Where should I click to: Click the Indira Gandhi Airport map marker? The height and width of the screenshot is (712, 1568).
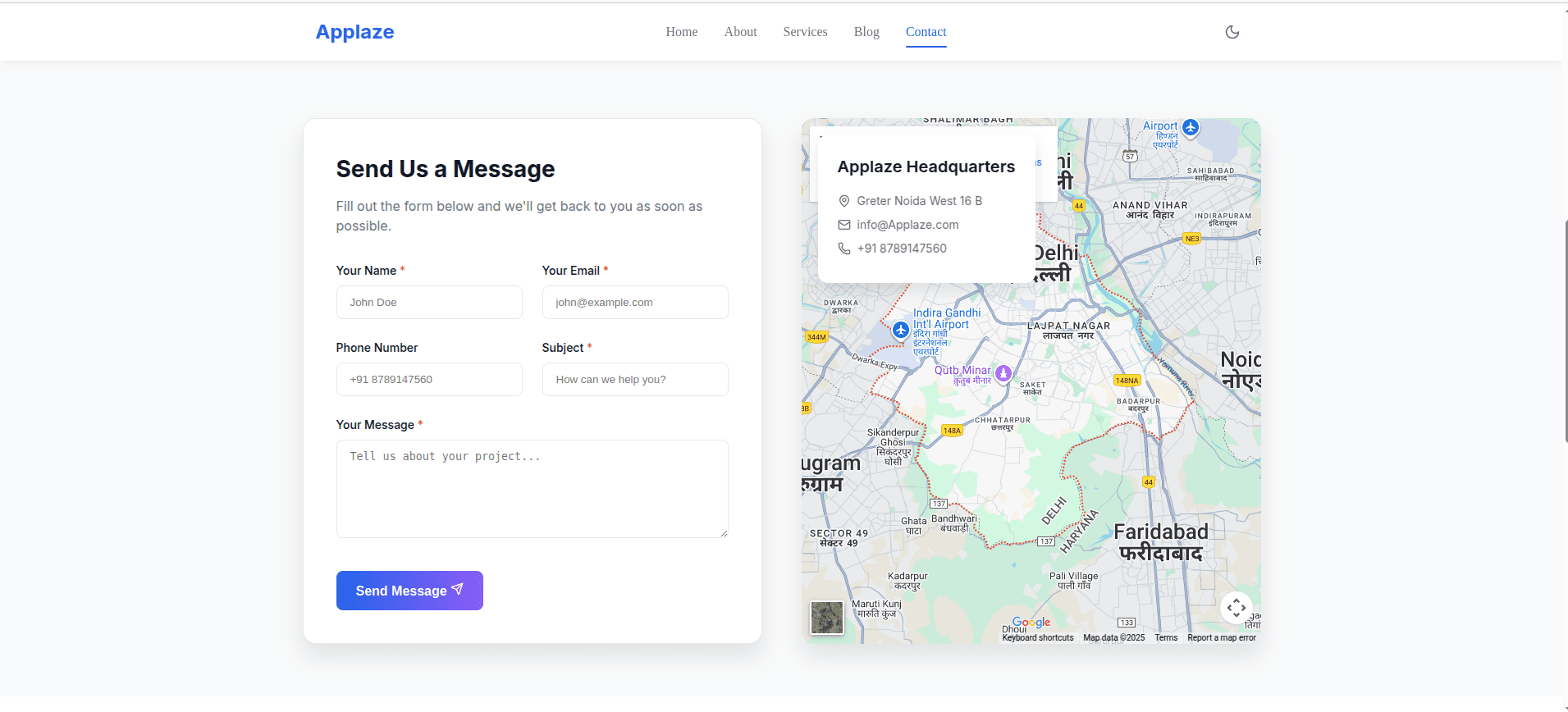(901, 330)
